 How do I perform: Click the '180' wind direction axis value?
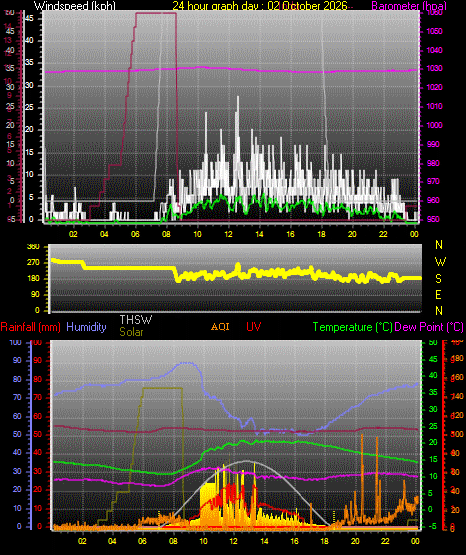tap(33, 279)
